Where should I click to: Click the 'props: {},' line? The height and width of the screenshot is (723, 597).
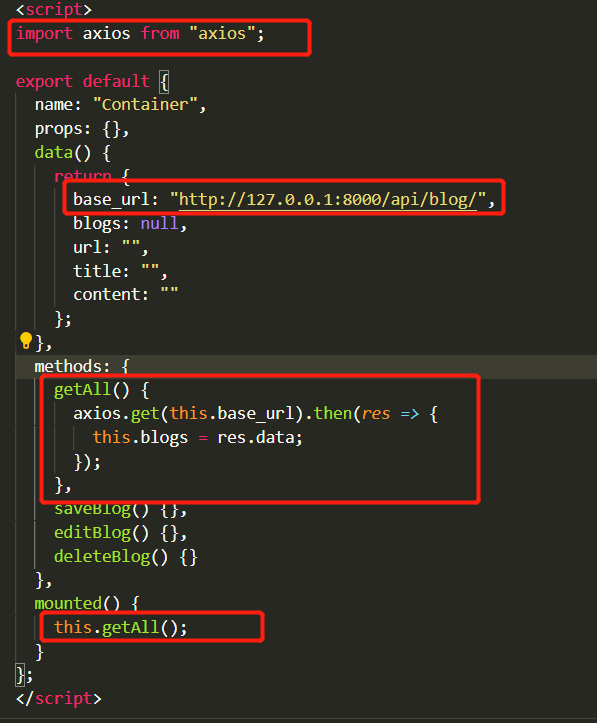click(x=82, y=129)
